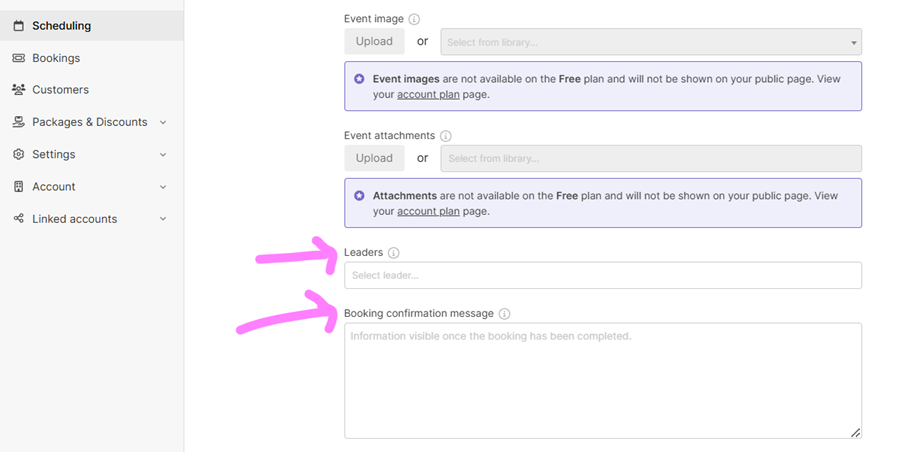Follow account plan link in Attachments notice
Image resolution: width=904 pixels, height=452 pixels.
tap(428, 211)
